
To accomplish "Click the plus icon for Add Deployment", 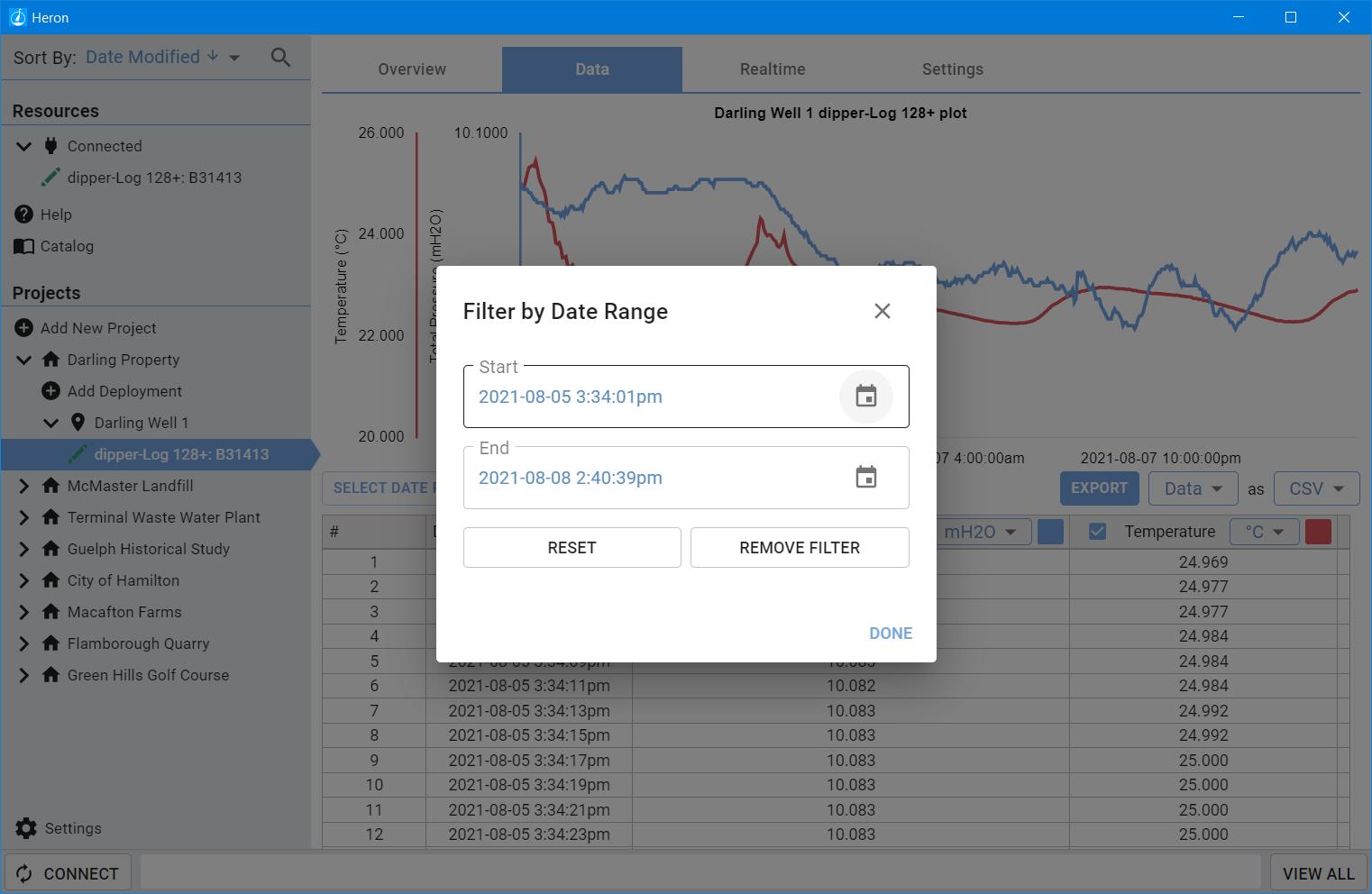I will click(x=50, y=391).
